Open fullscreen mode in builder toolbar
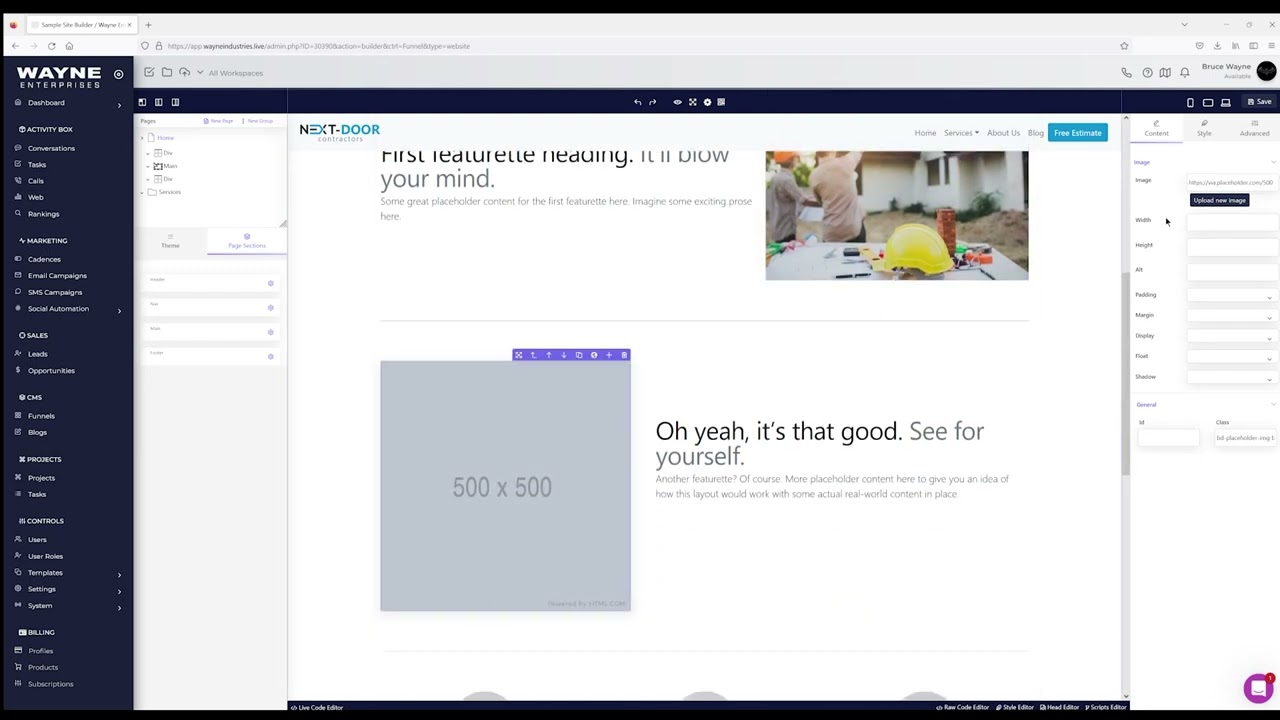Image resolution: width=1280 pixels, height=720 pixels. click(692, 102)
